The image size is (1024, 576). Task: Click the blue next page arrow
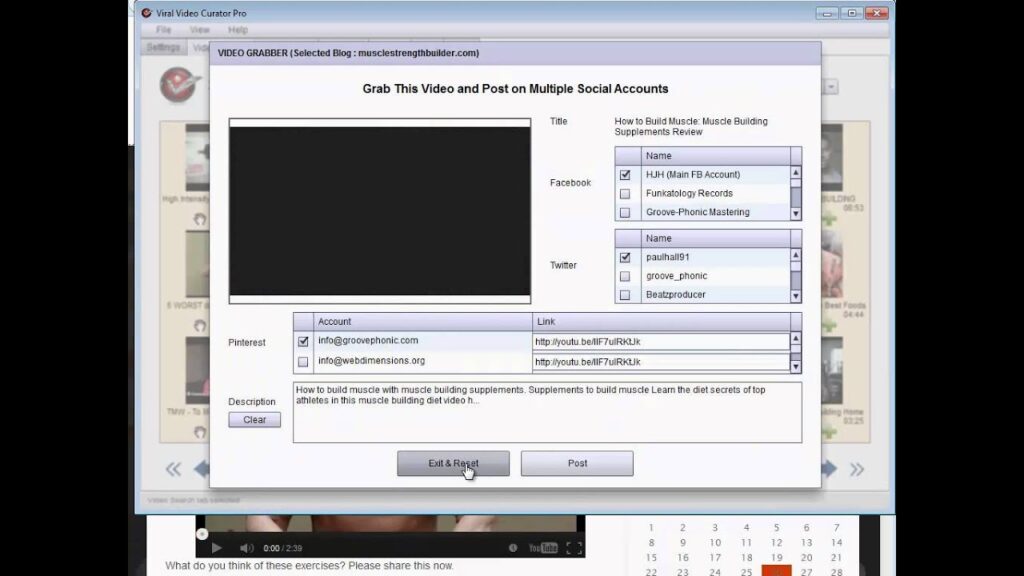click(829, 468)
